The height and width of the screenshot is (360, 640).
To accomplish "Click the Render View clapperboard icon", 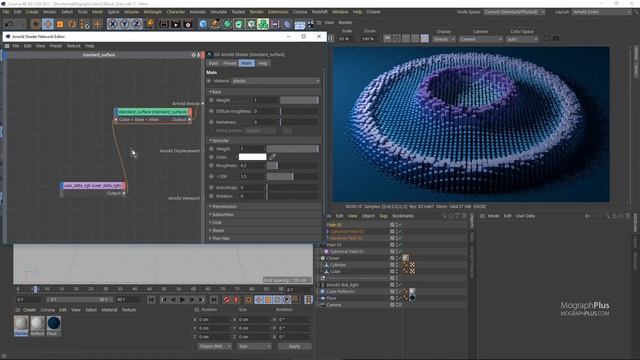I will 164,24.
